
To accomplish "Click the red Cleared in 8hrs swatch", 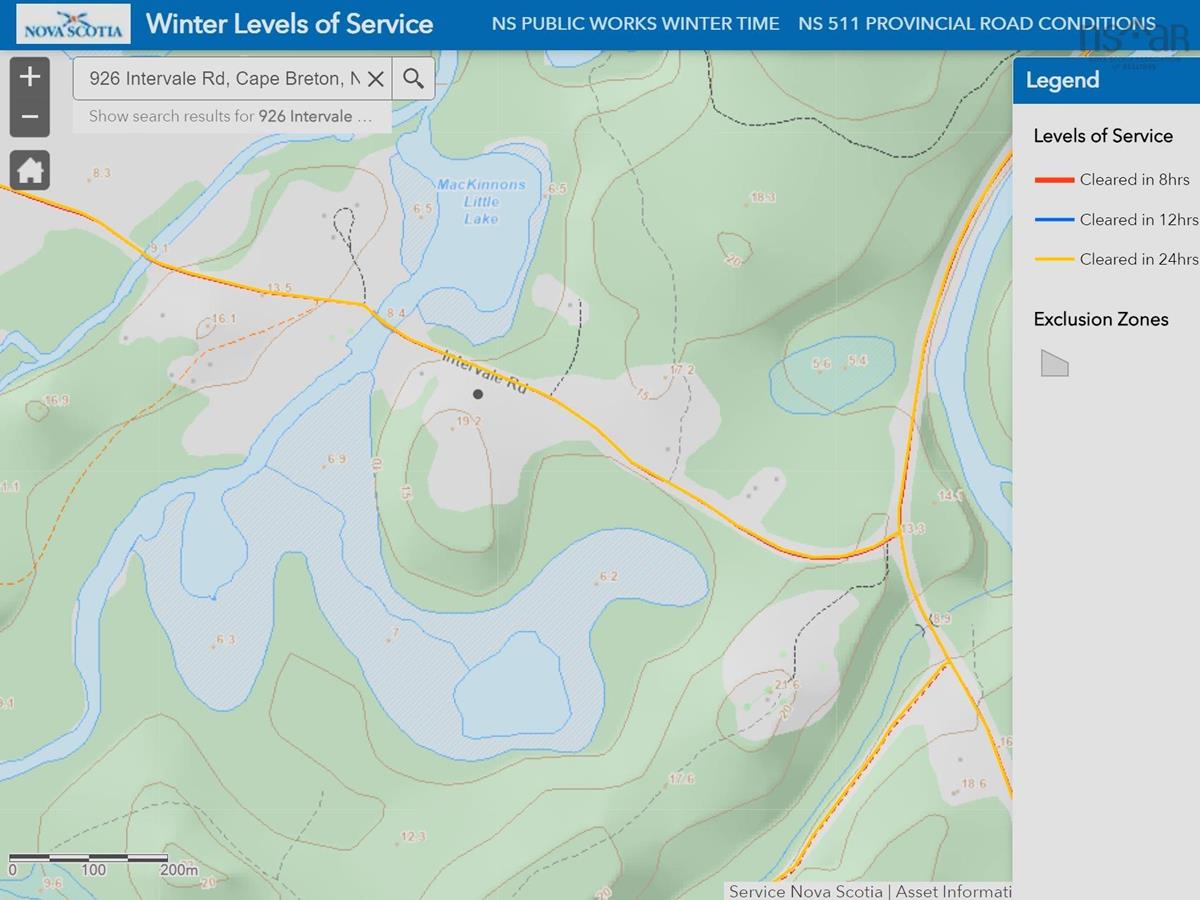I will pyautogui.click(x=1053, y=180).
